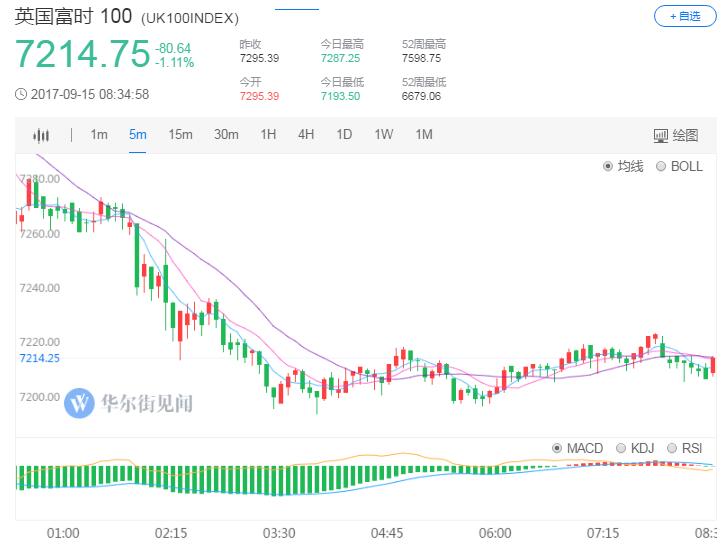Image resolution: width=724 pixels, height=547 pixels.
Task: Click the 03:30 time axis label
Action: [279, 533]
